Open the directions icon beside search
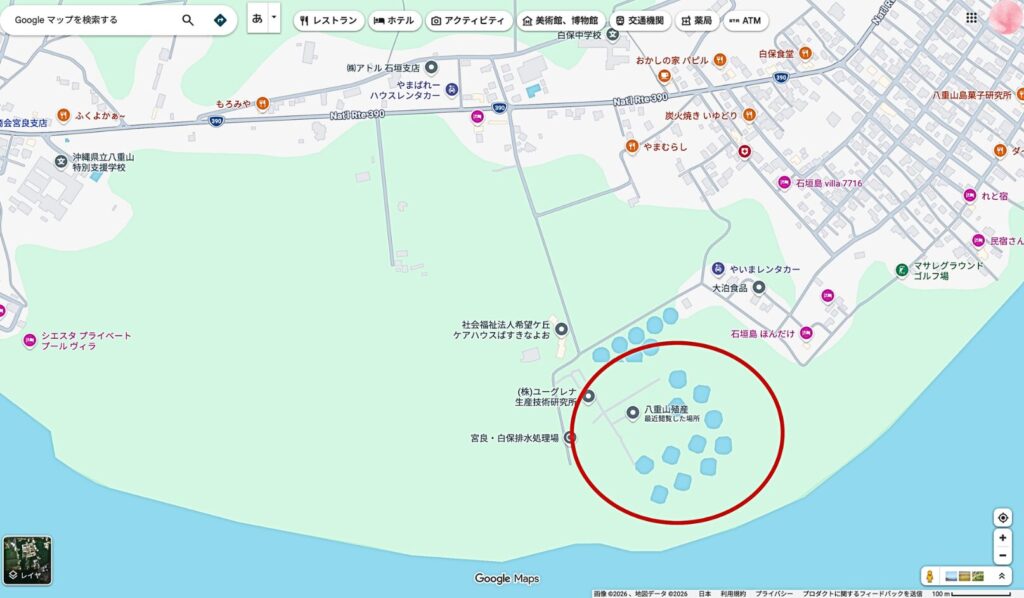The height and width of the screenshot is (598, 1024). tap(218, 19)
